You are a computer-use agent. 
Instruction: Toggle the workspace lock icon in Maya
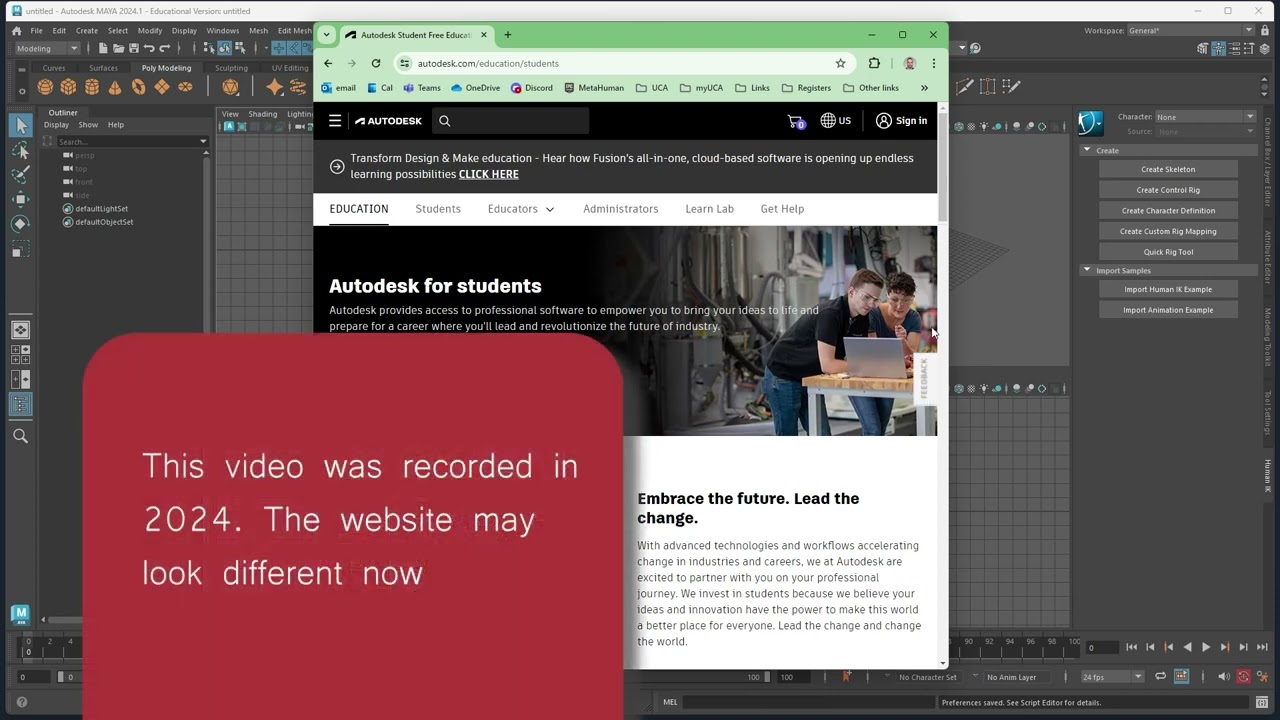(x=1264, y=31)
